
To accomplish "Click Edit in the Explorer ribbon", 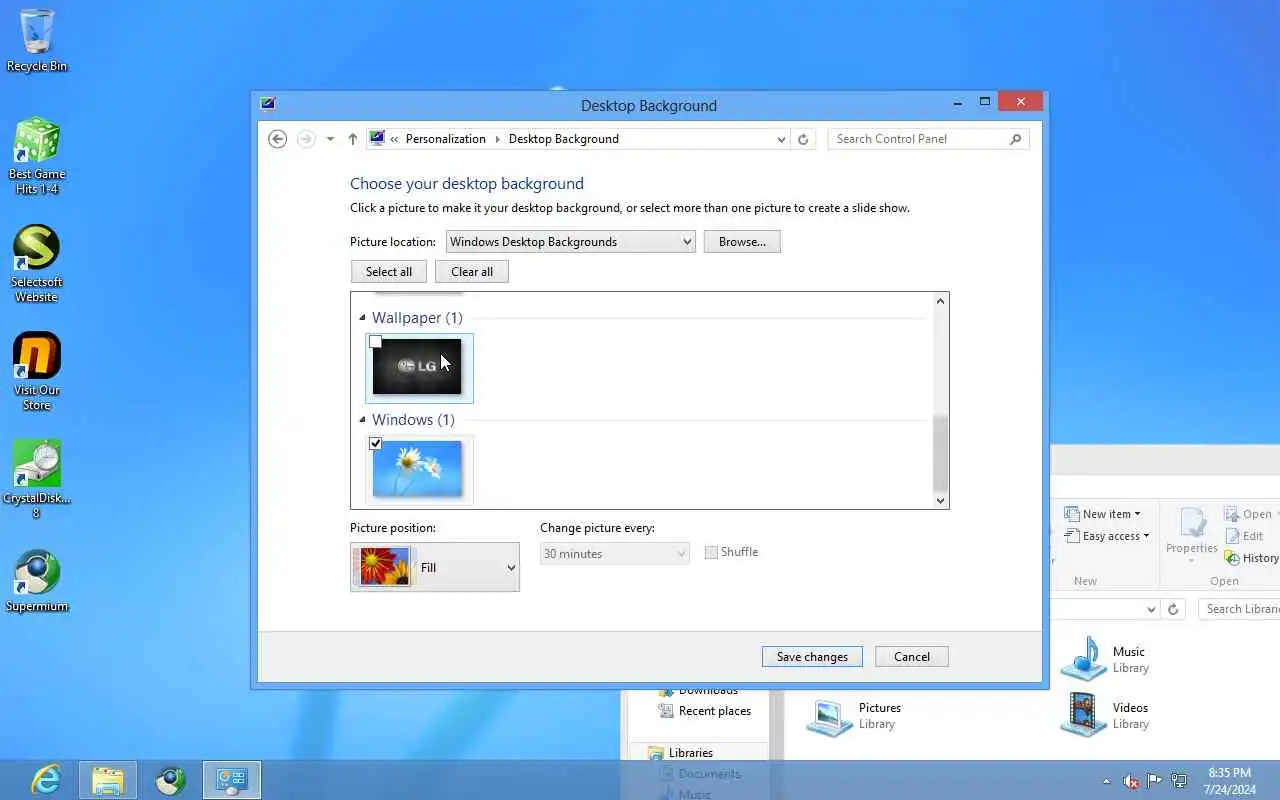I will click(1244, 536).
